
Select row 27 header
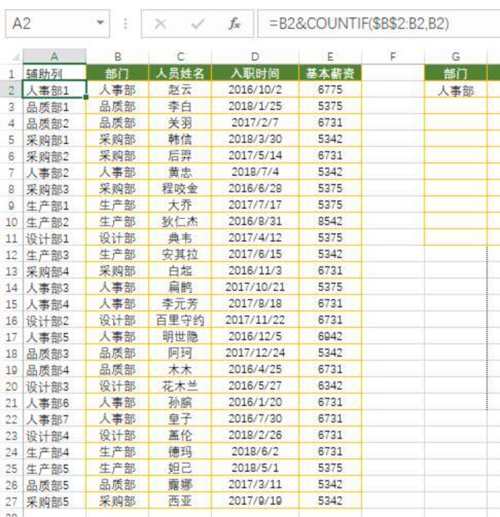coord(11,502)
